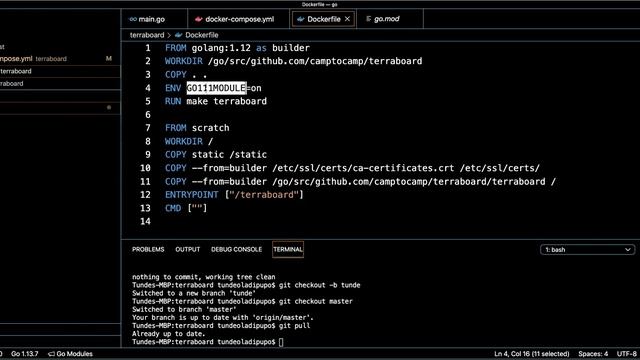Viewport: 640px width, 360px height.
Task: Open the main.go editor tab
Action: (x=154, y=19)
